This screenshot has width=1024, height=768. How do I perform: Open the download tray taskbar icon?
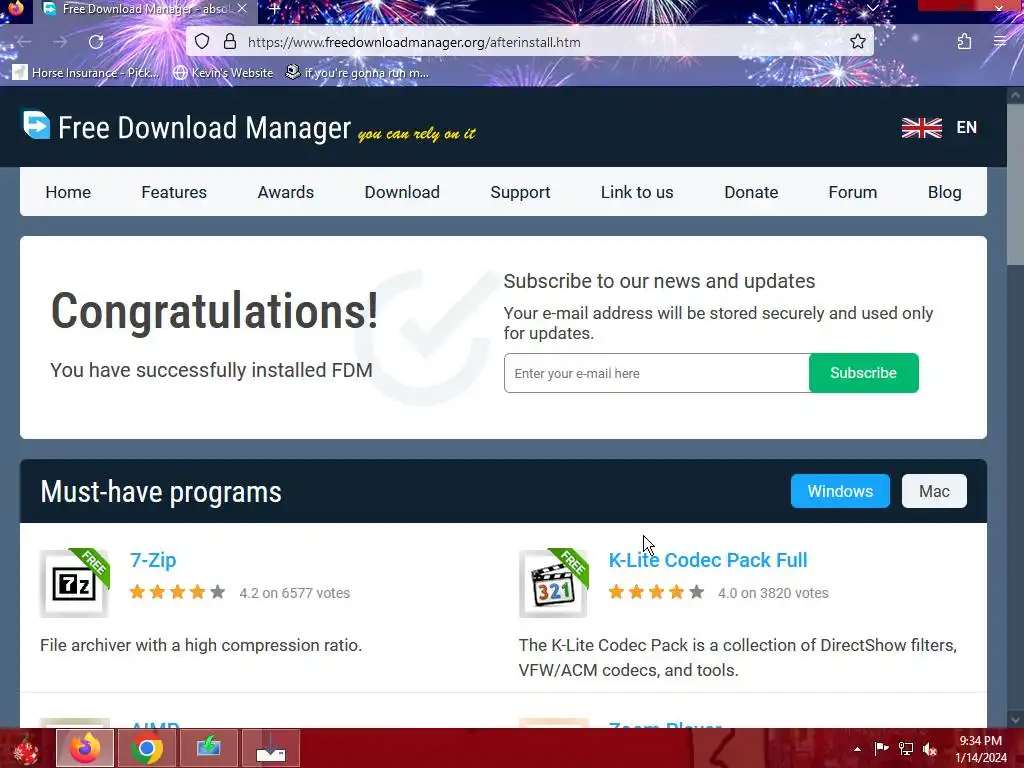[x=271, y=748]
